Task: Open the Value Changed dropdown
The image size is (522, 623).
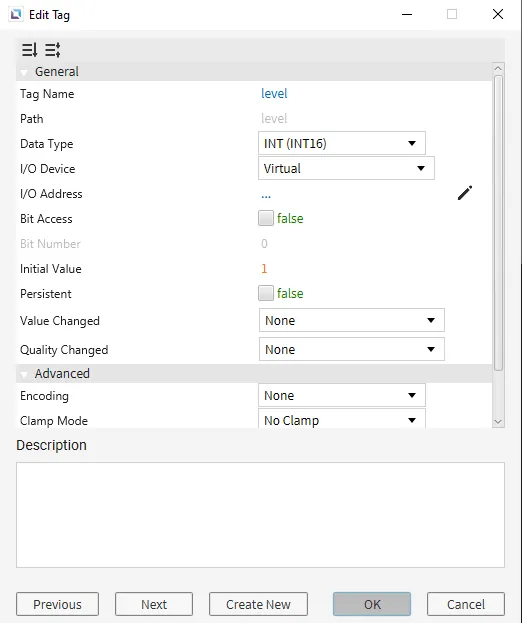Action: tap(352, 320)
